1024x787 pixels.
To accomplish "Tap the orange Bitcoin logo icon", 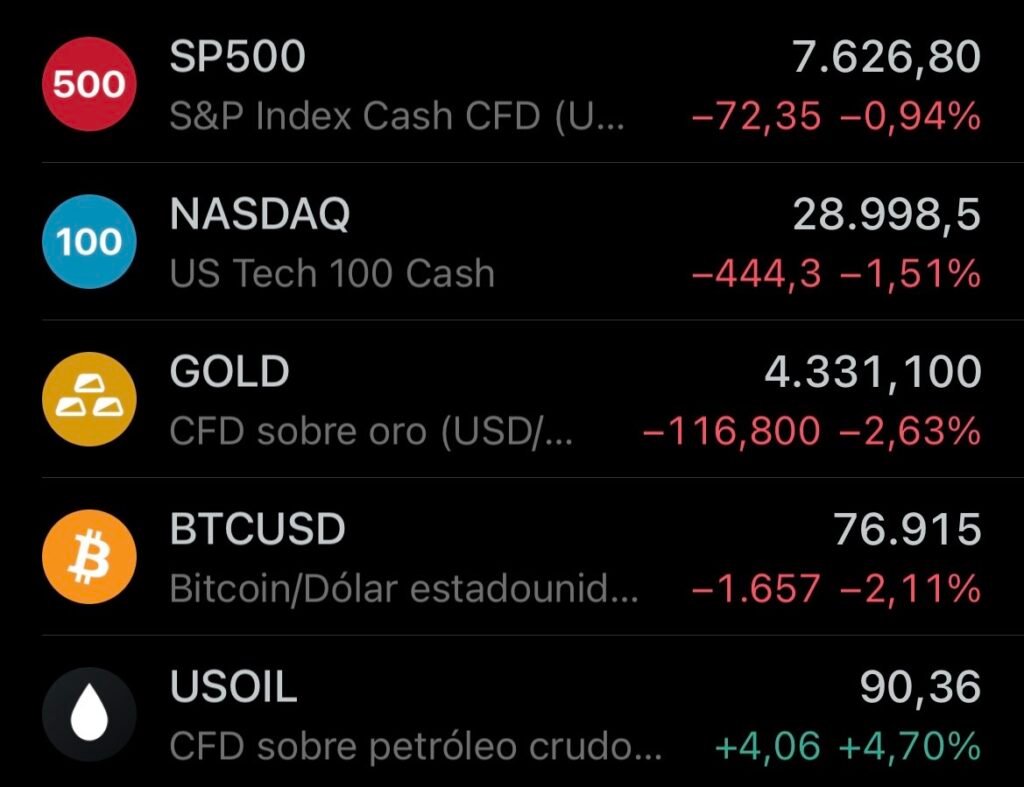I will (x=89, y=556).
